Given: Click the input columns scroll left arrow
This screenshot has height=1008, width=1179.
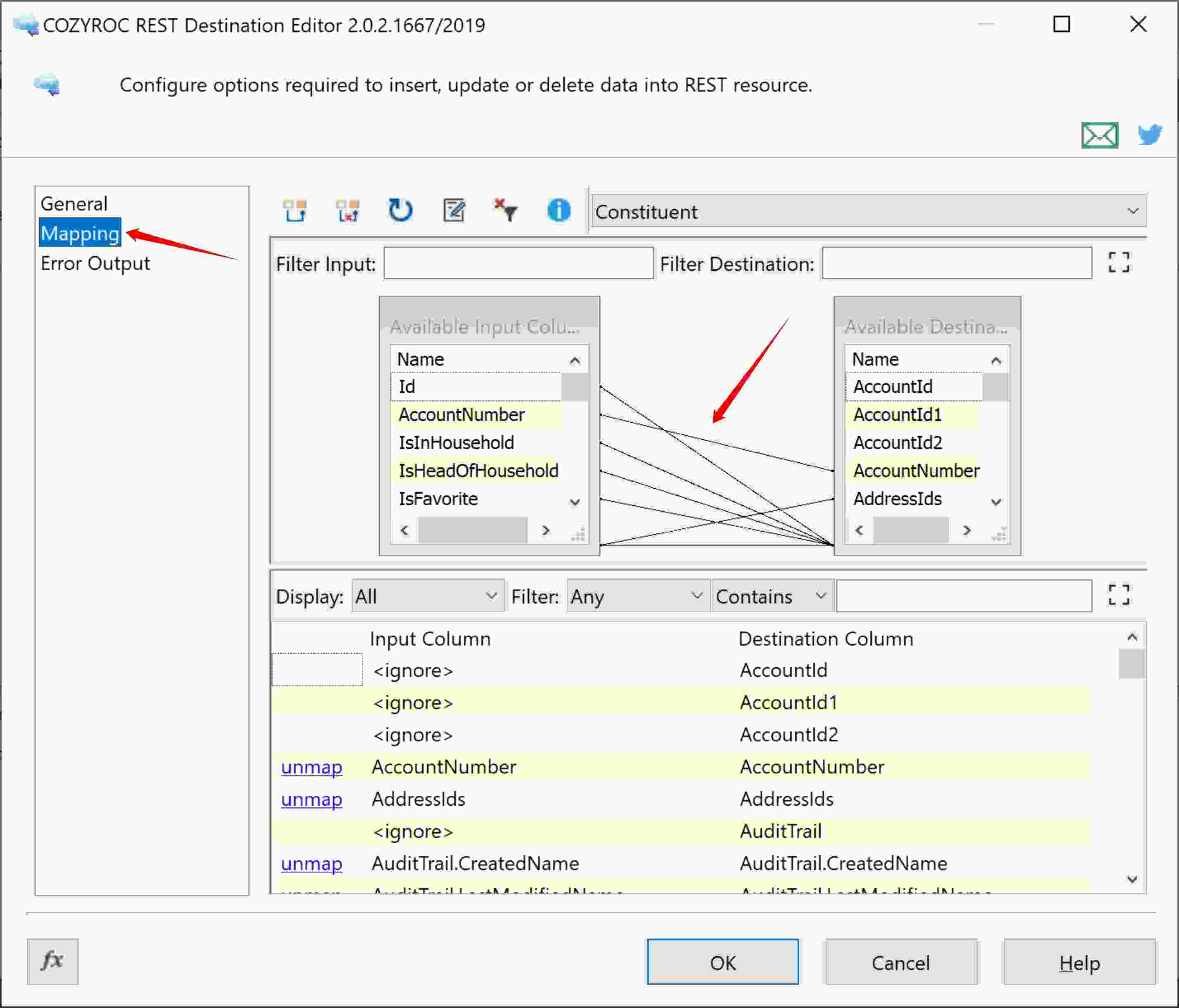Looking at the screenshot, I should click(x=405, y=531).
